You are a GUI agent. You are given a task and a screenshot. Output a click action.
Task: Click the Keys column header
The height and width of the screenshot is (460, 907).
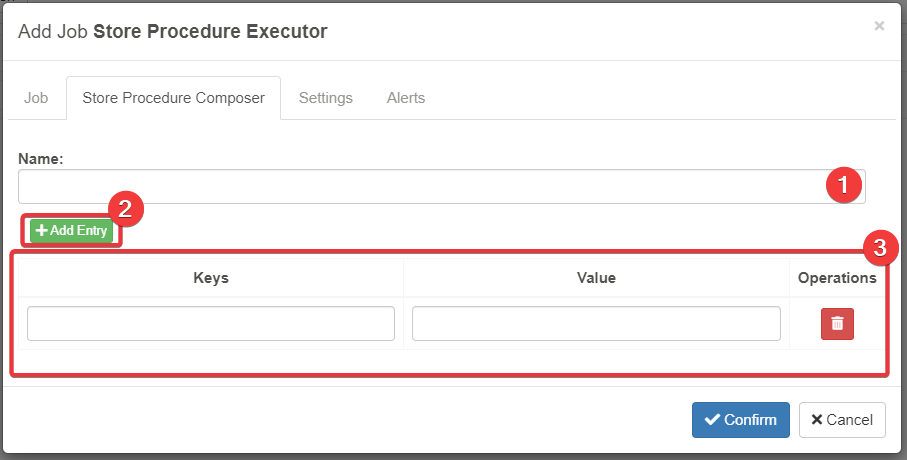tap(211, 278)
